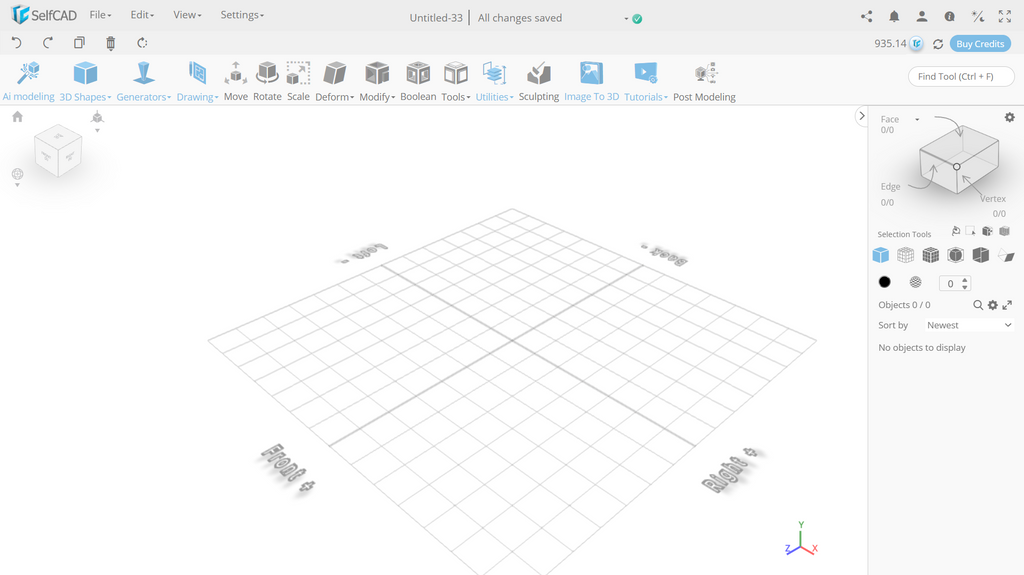Expand the Generators dropdown
This screenshot has height=575, width=1024.
(144, 82)
